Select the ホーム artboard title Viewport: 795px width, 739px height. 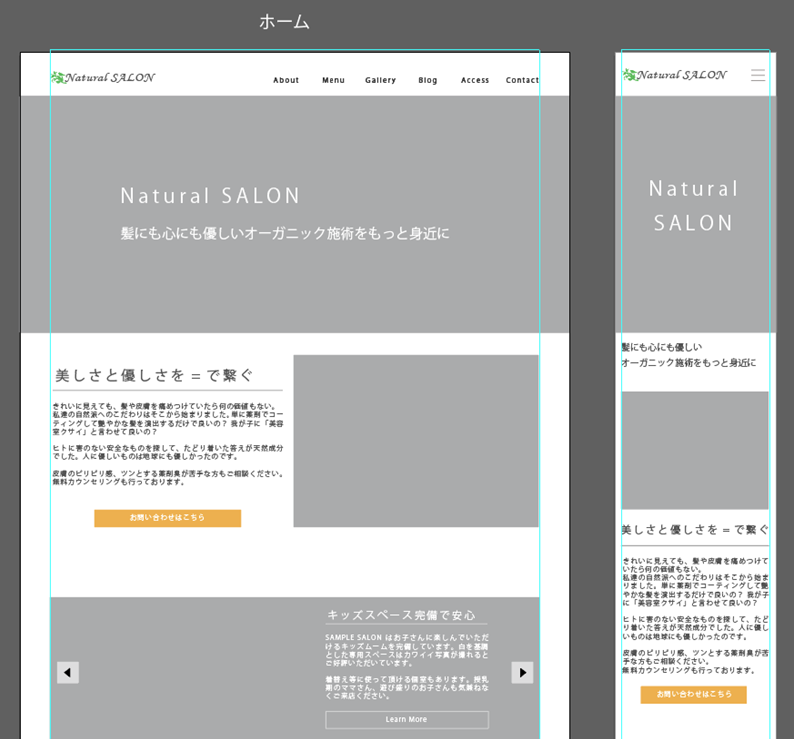click(284, 22)
